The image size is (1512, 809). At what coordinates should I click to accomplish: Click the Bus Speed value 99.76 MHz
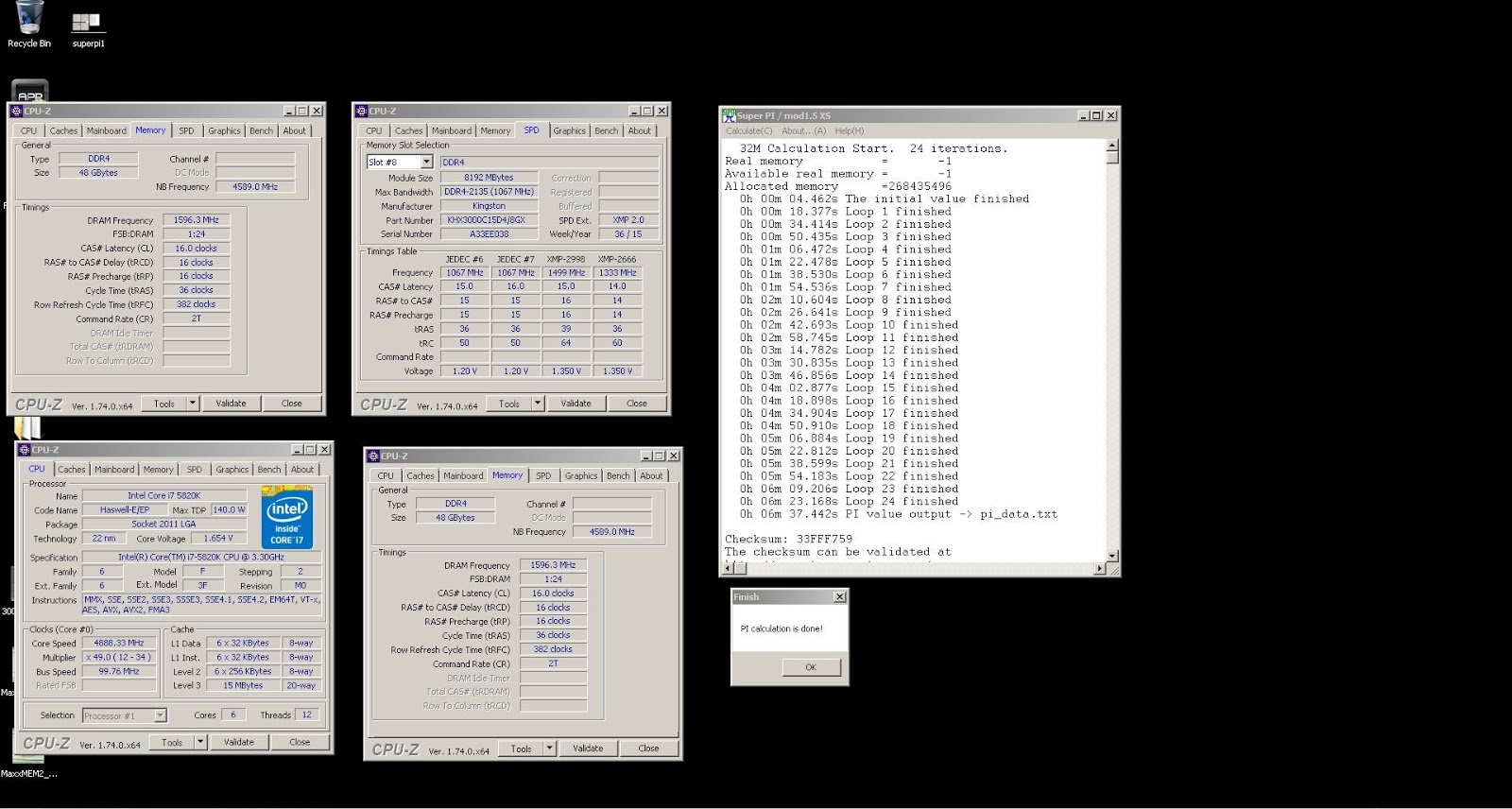click(119, 672)
